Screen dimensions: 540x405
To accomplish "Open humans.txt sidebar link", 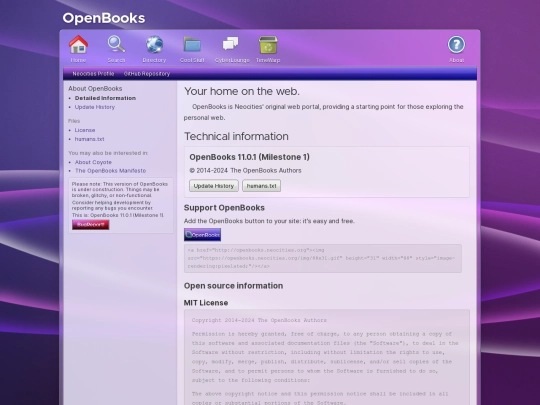I will [x=89, y=139].
